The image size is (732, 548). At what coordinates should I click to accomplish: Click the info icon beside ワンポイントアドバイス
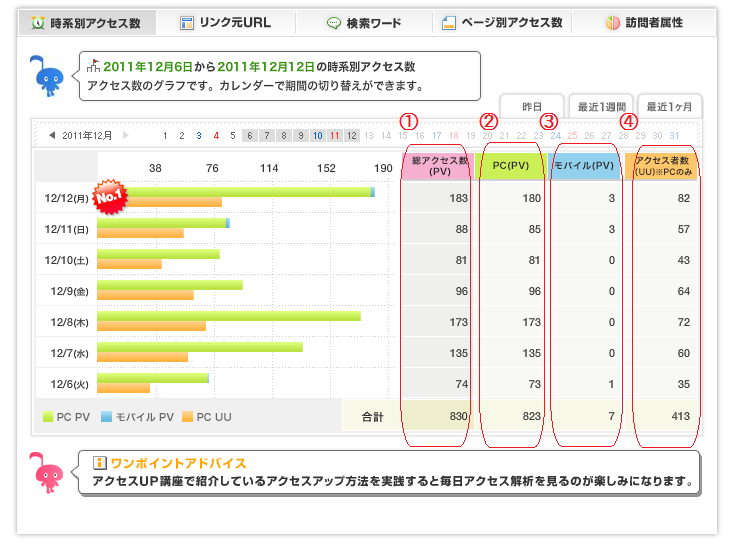[99, 463]
